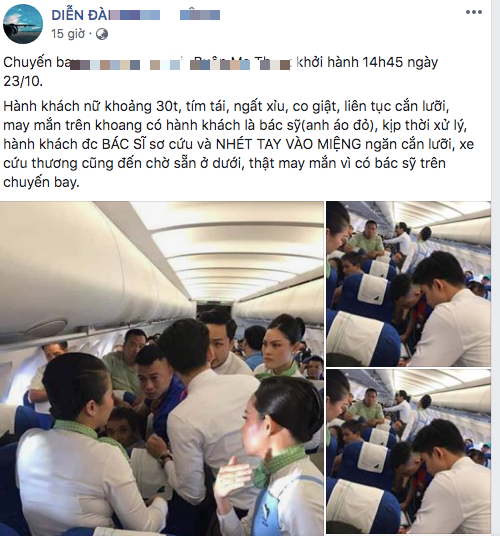The height and width of the screenshot is (536, 500).
Task: Click the blurred flight route text
Action: click(181, 64)
